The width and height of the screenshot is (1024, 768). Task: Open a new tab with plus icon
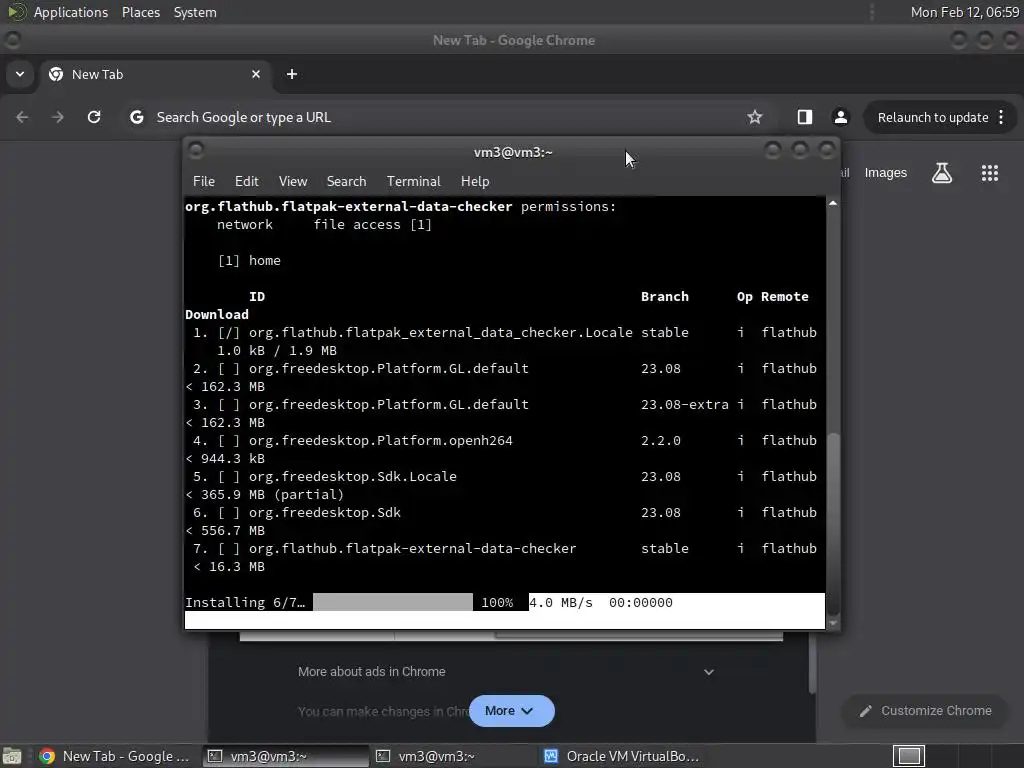coord(292,74)
